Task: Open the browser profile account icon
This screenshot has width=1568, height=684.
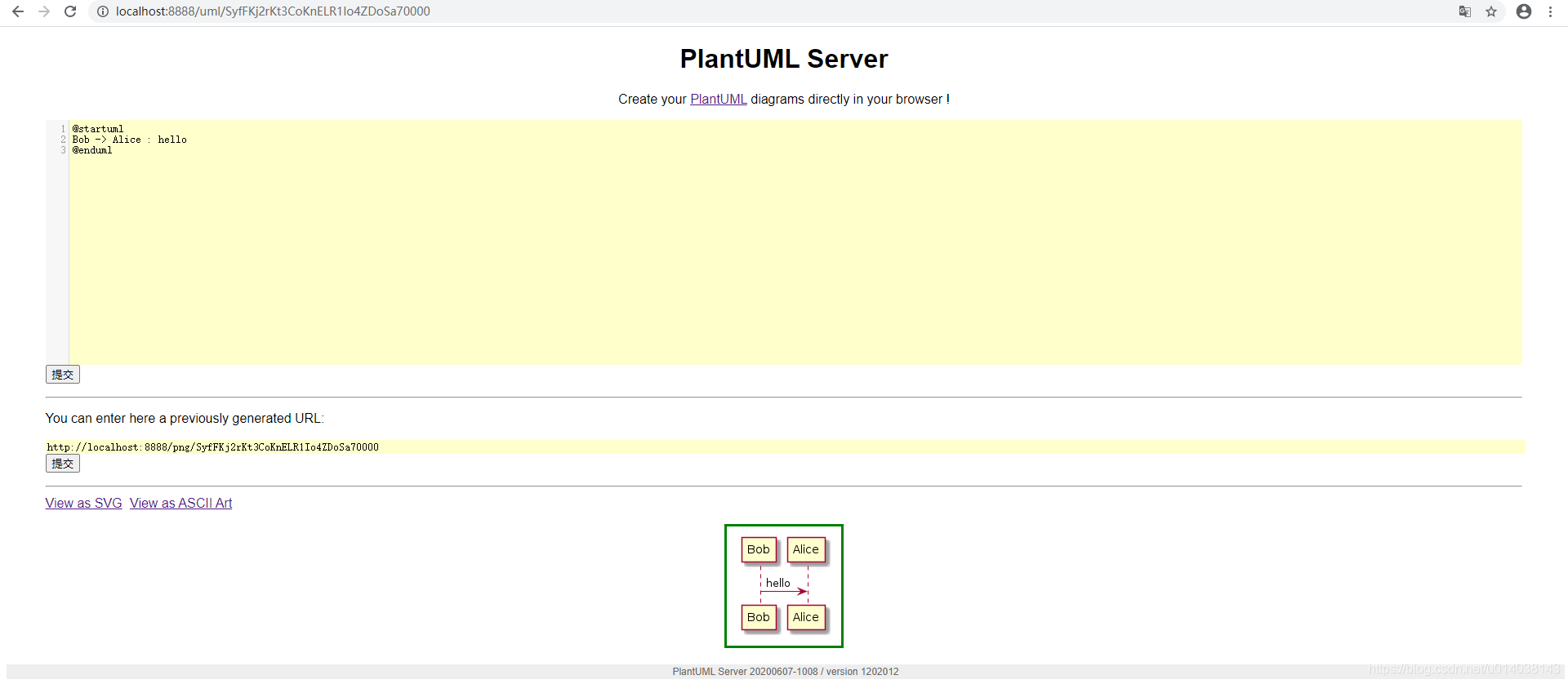Action: tap(1524, 11)
